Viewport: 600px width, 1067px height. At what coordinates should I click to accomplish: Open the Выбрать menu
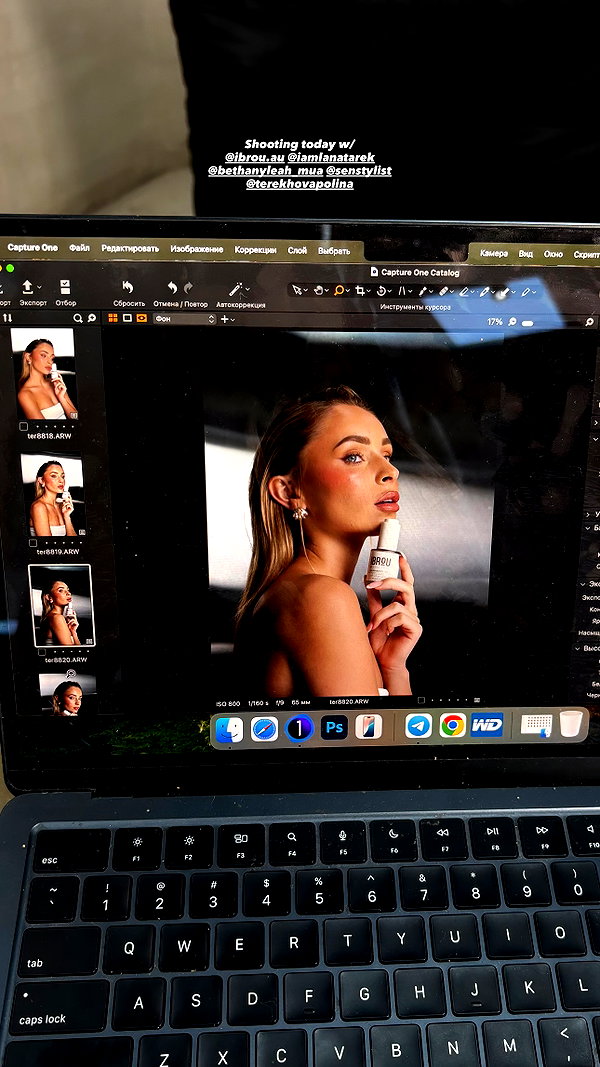pyautogui.click(x=334, y=250)
